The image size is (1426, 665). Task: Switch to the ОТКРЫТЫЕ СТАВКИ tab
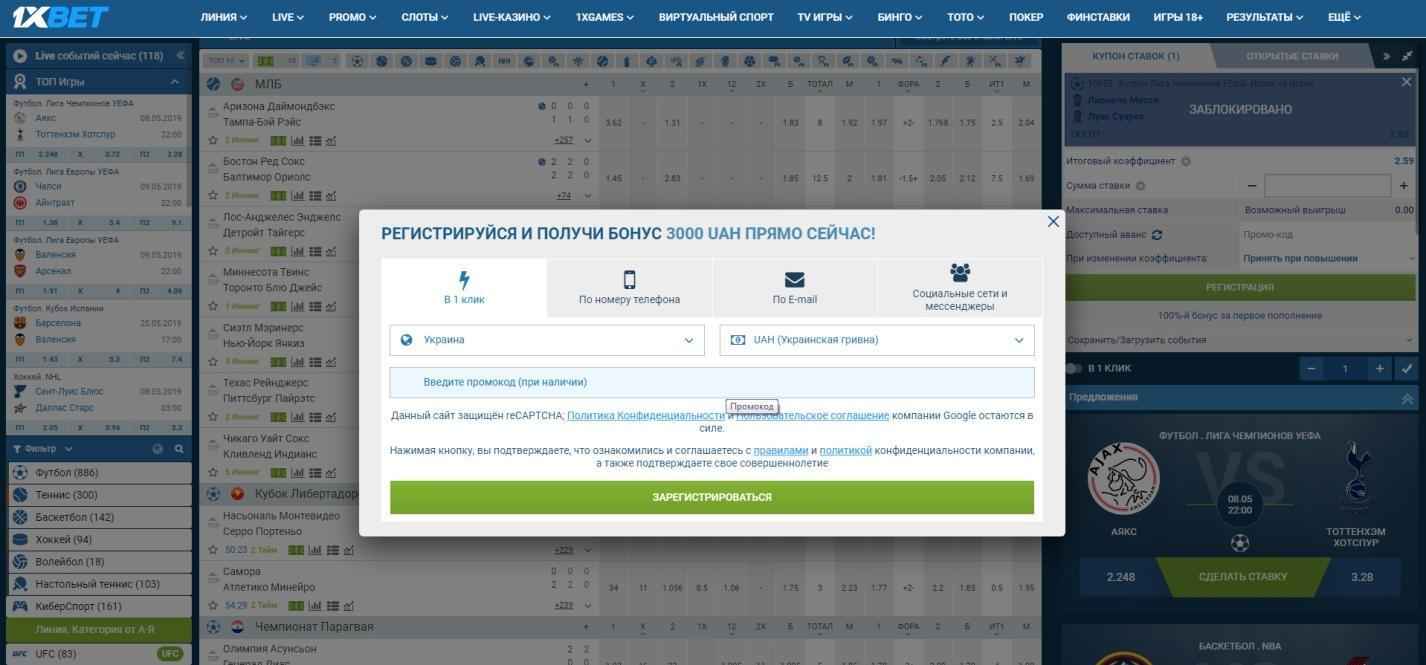pyautogui.click(x=1292, y=56)
